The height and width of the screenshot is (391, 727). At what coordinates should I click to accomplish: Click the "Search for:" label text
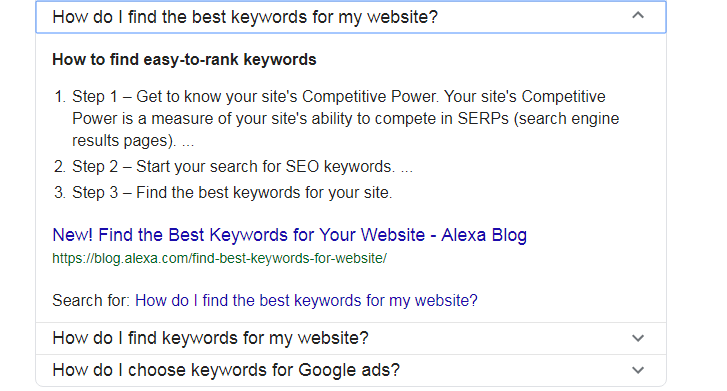coord(91,301)
